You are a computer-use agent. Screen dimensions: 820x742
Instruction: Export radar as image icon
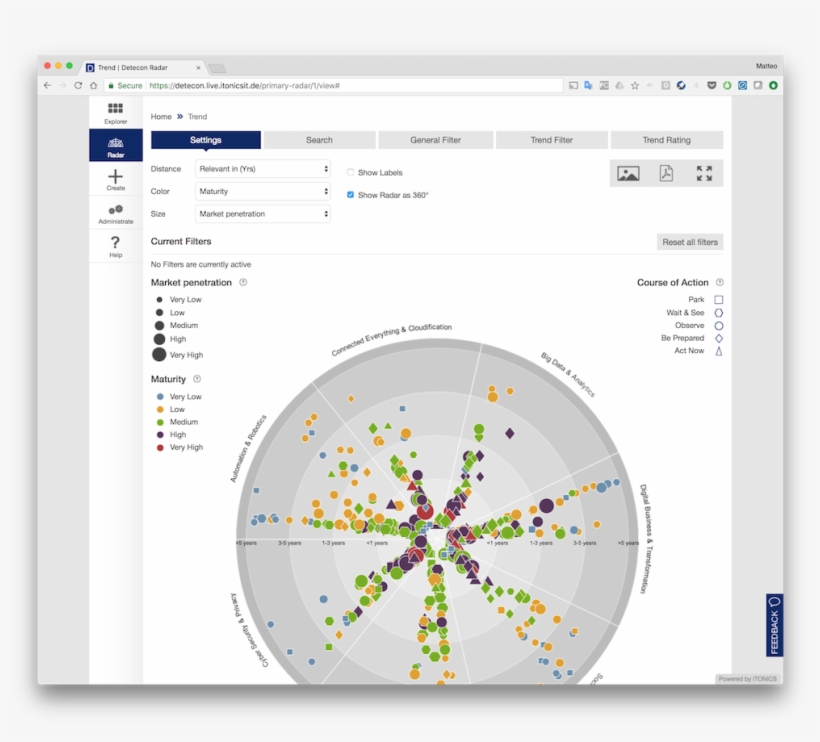coord(628,173)
